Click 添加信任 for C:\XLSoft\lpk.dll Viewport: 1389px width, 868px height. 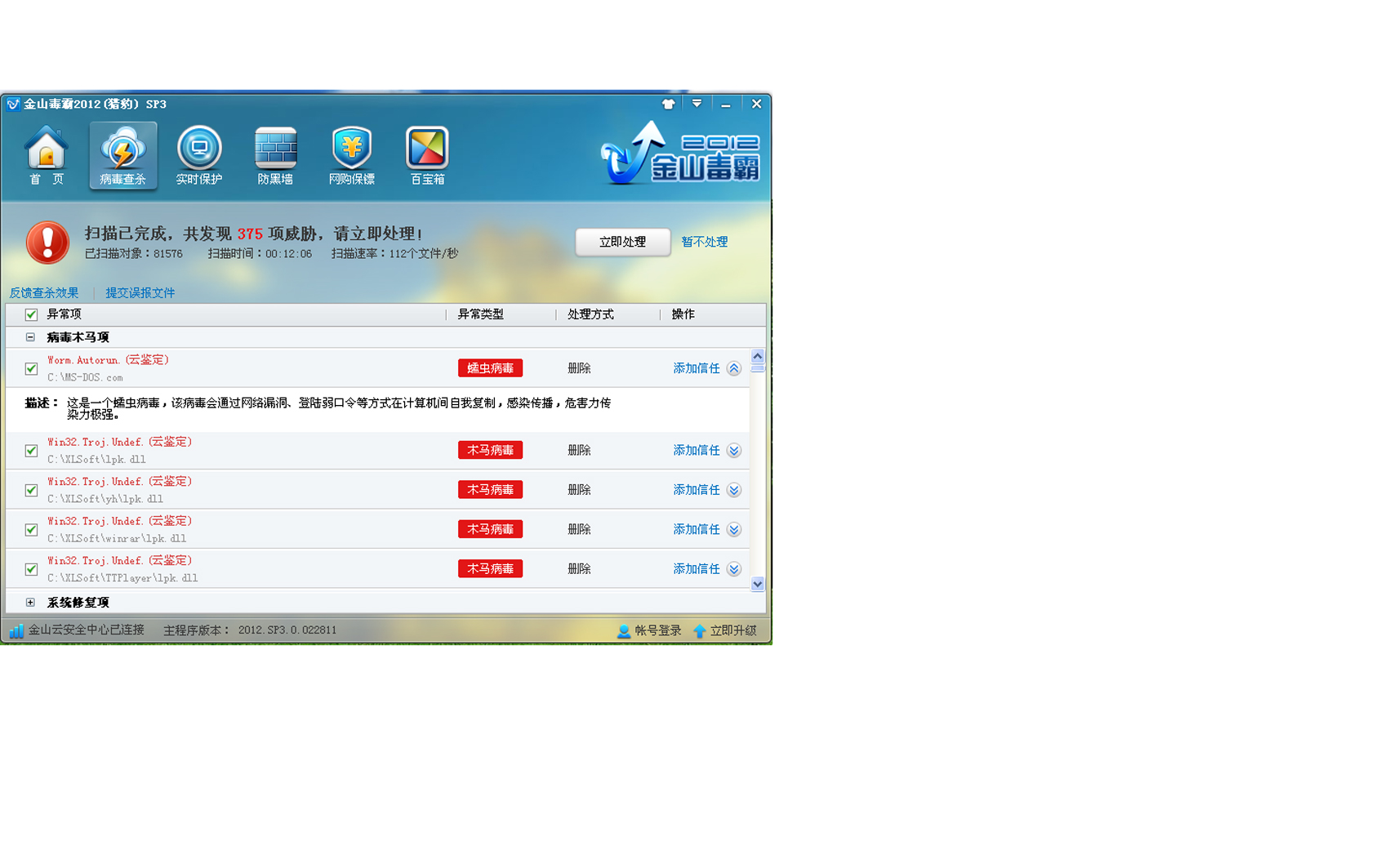pyautogui.click(x=697, y=451)
